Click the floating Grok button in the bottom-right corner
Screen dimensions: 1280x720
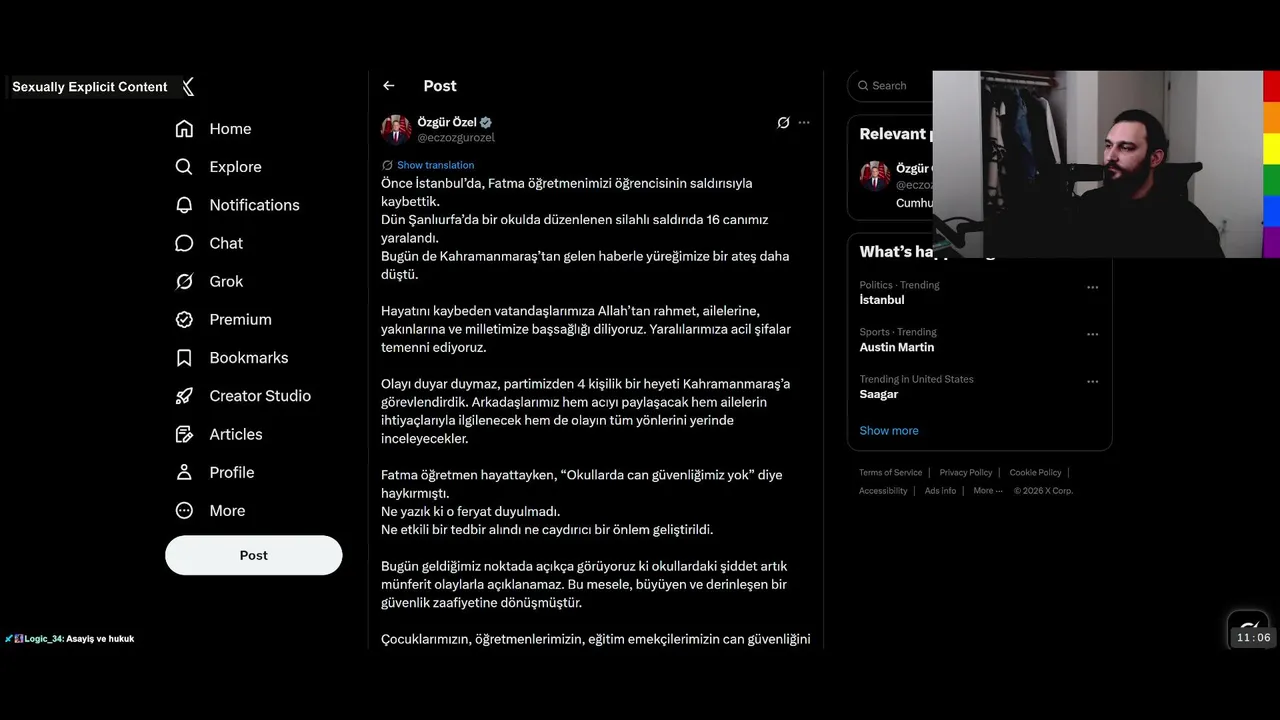coord(1248,630)
